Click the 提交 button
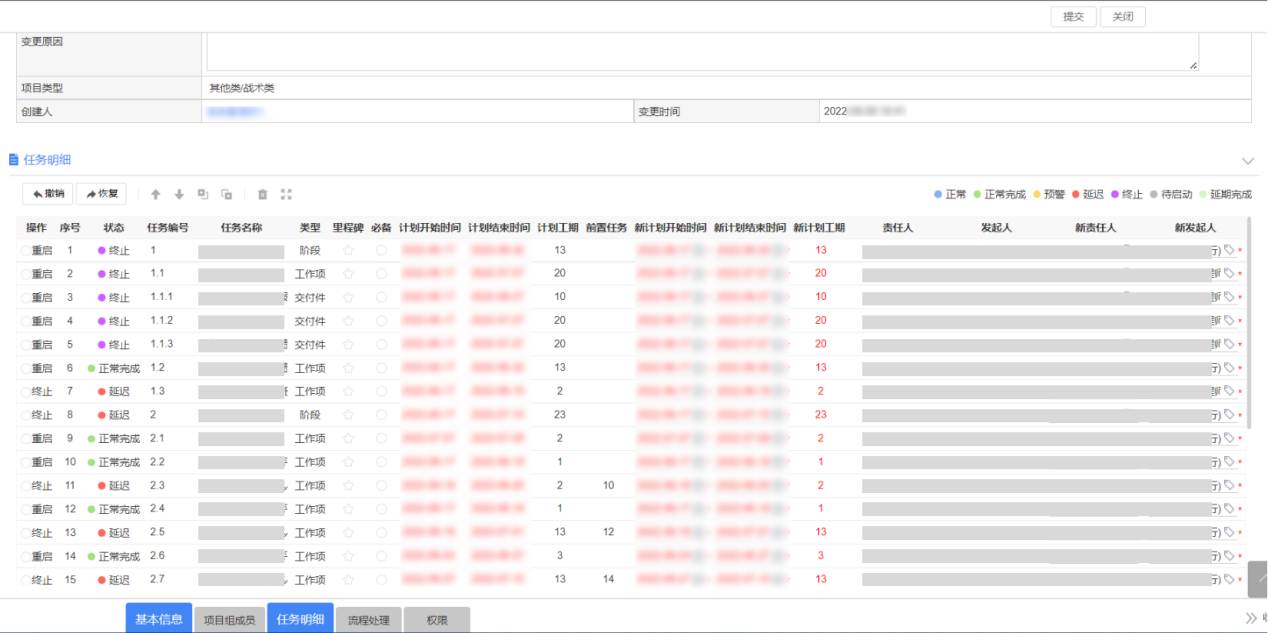Image resolution: width=1268 pixels, height=633 pixels. point(1073,17)
